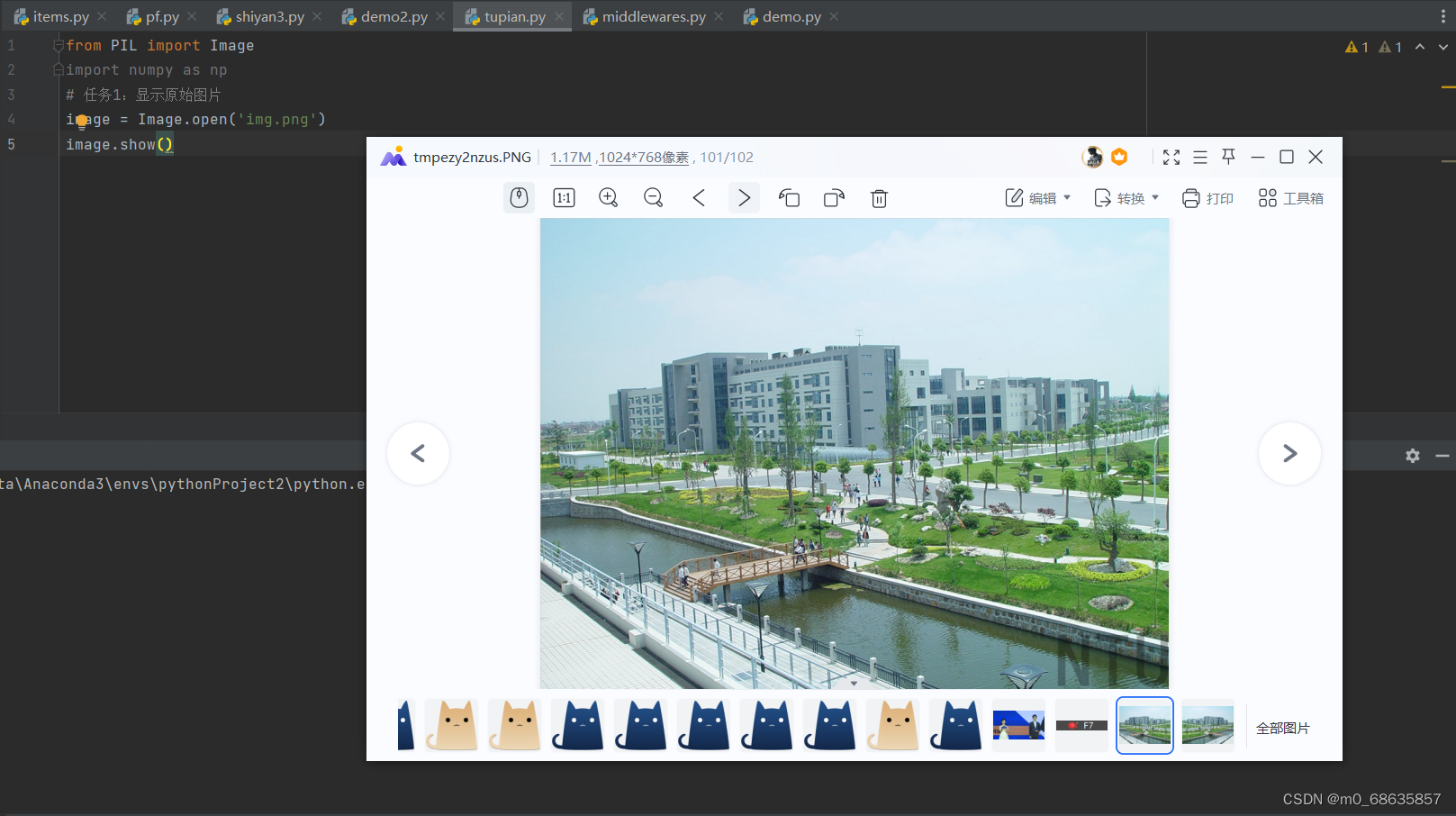This screenshot has width=1456, height=816.
Task: Enter fullscreen mode in image viewer
Action: 1171,157
